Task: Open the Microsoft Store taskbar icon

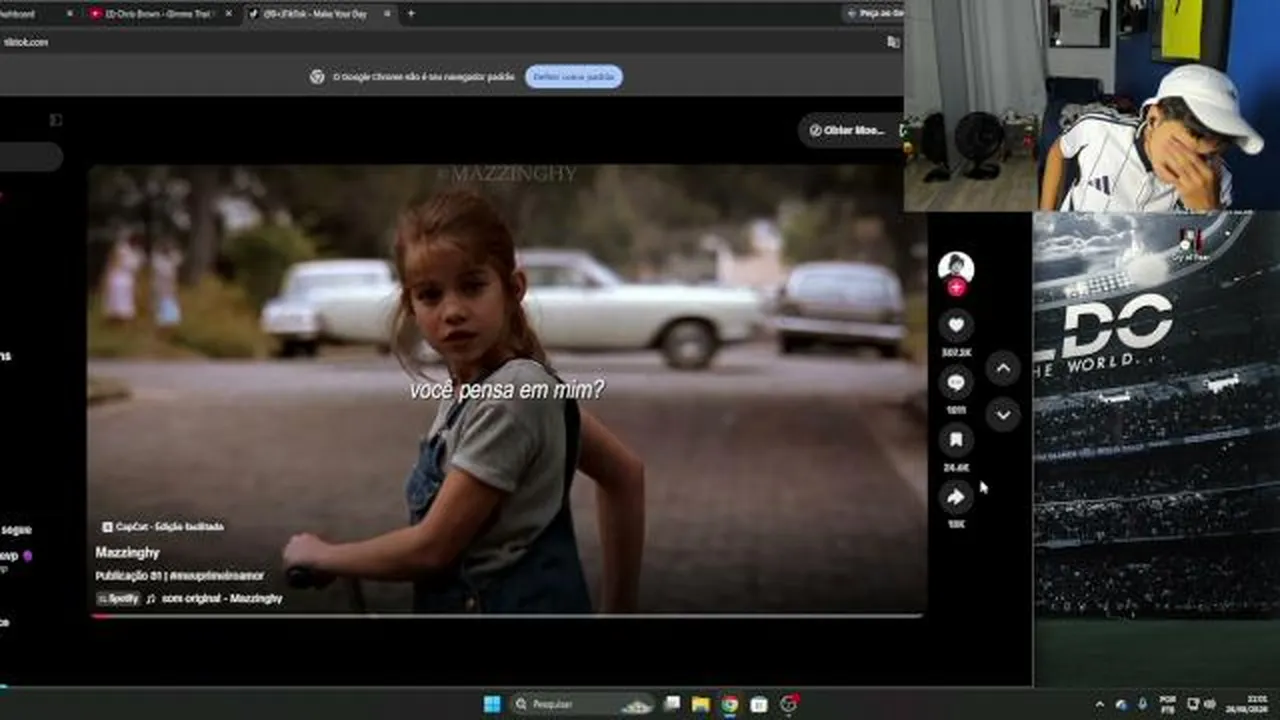Action: [759, 704]
